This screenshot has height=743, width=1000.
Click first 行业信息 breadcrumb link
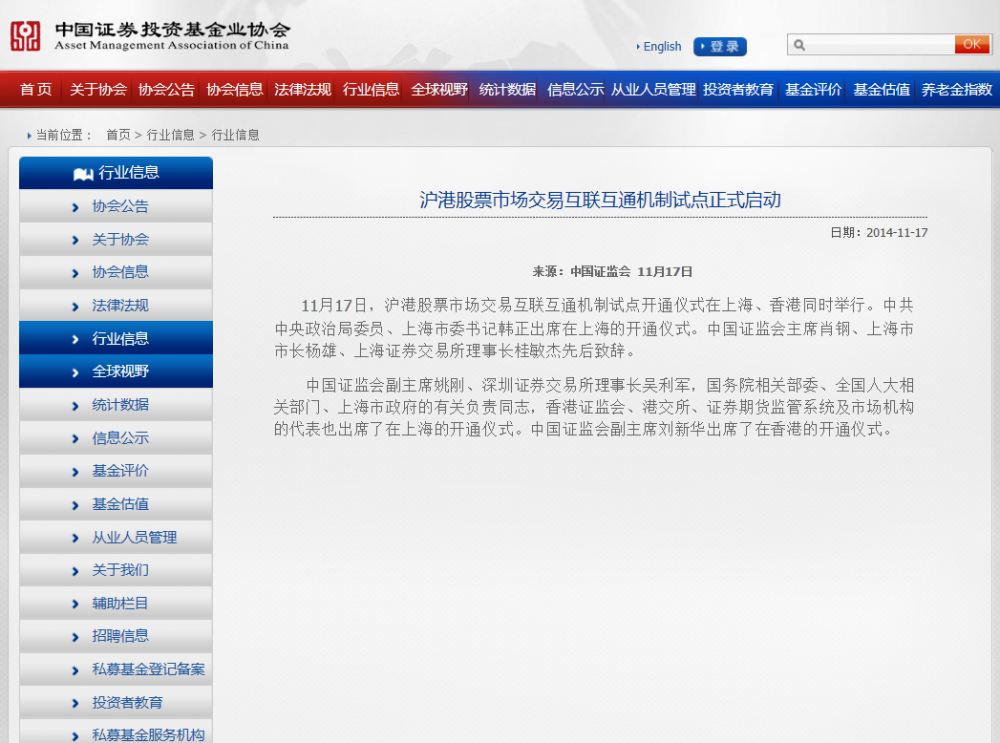coord(170,135)
